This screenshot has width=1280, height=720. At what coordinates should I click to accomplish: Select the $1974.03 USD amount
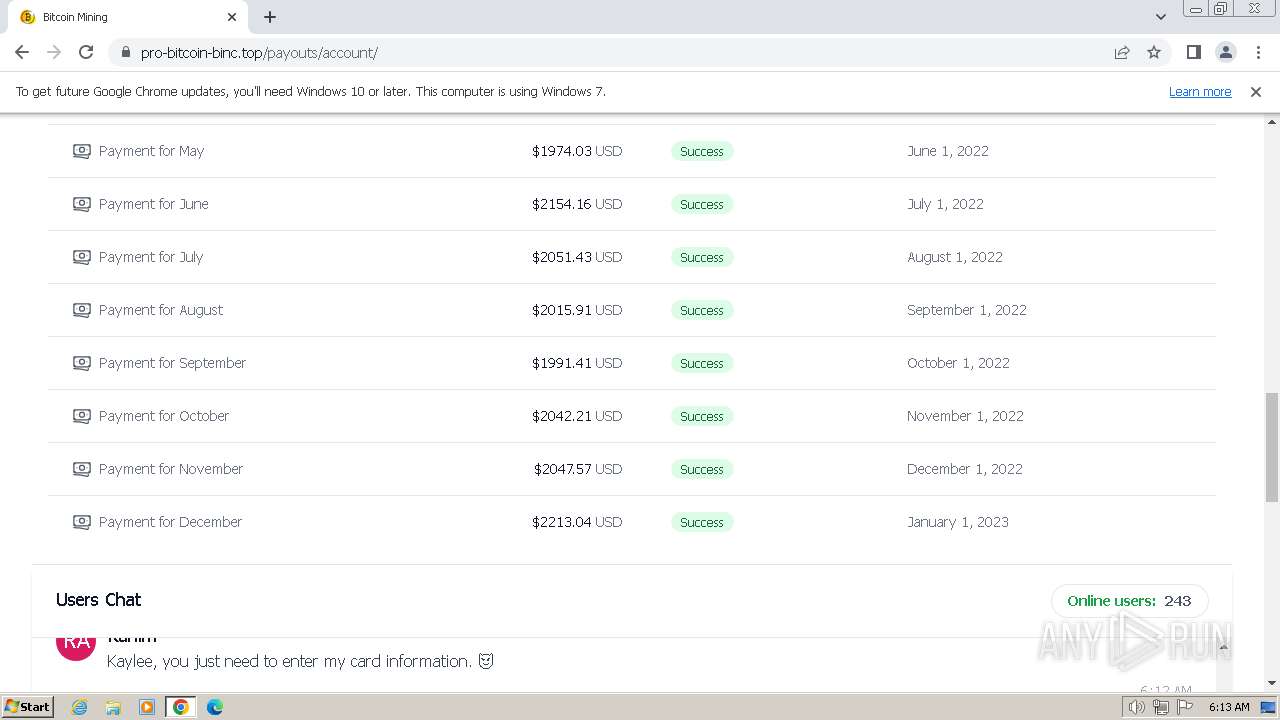(x=577, y=151)
